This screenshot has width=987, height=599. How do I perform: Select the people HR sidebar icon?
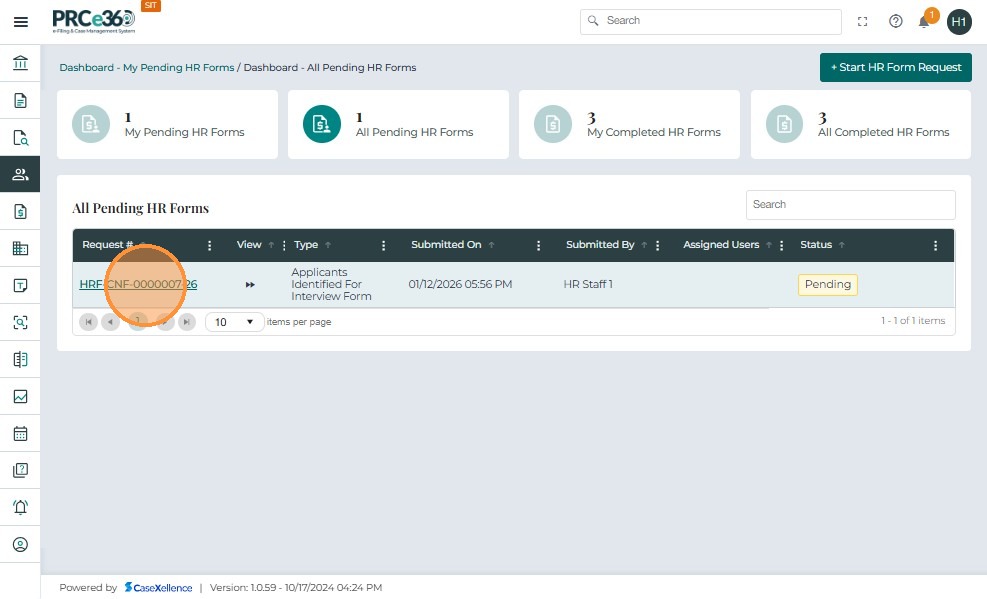tap(20, 174)
